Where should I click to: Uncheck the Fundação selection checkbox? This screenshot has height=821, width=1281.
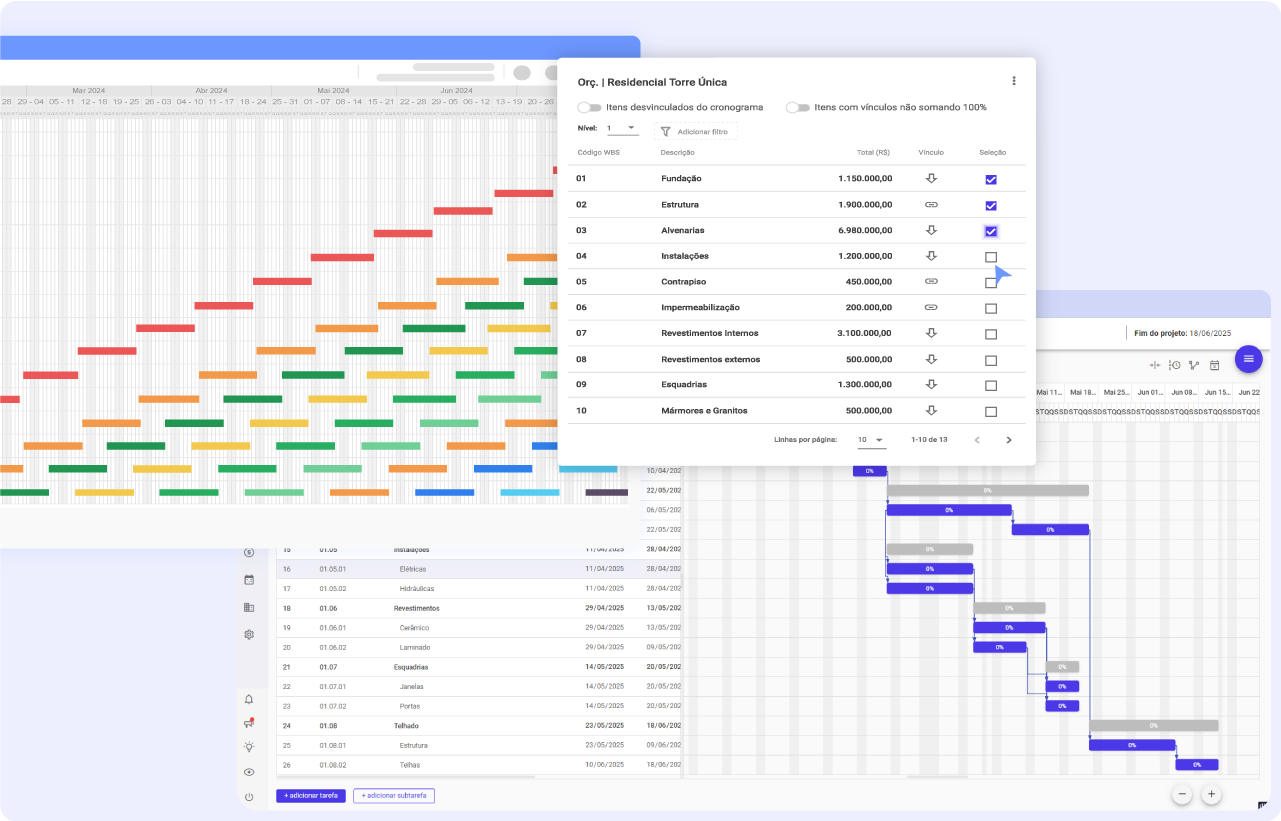991,179
